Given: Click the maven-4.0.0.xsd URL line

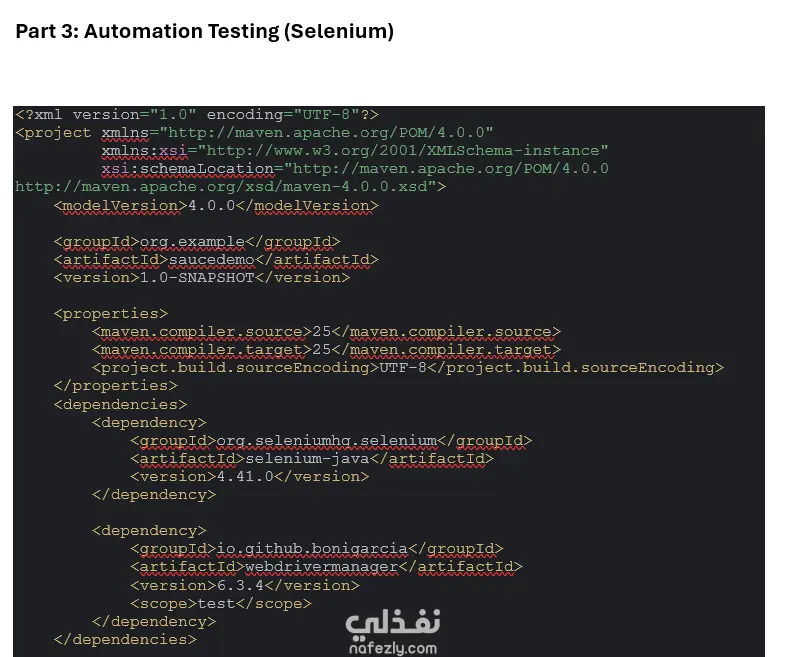Looking at the screenshot, I should tap(230, 187).
